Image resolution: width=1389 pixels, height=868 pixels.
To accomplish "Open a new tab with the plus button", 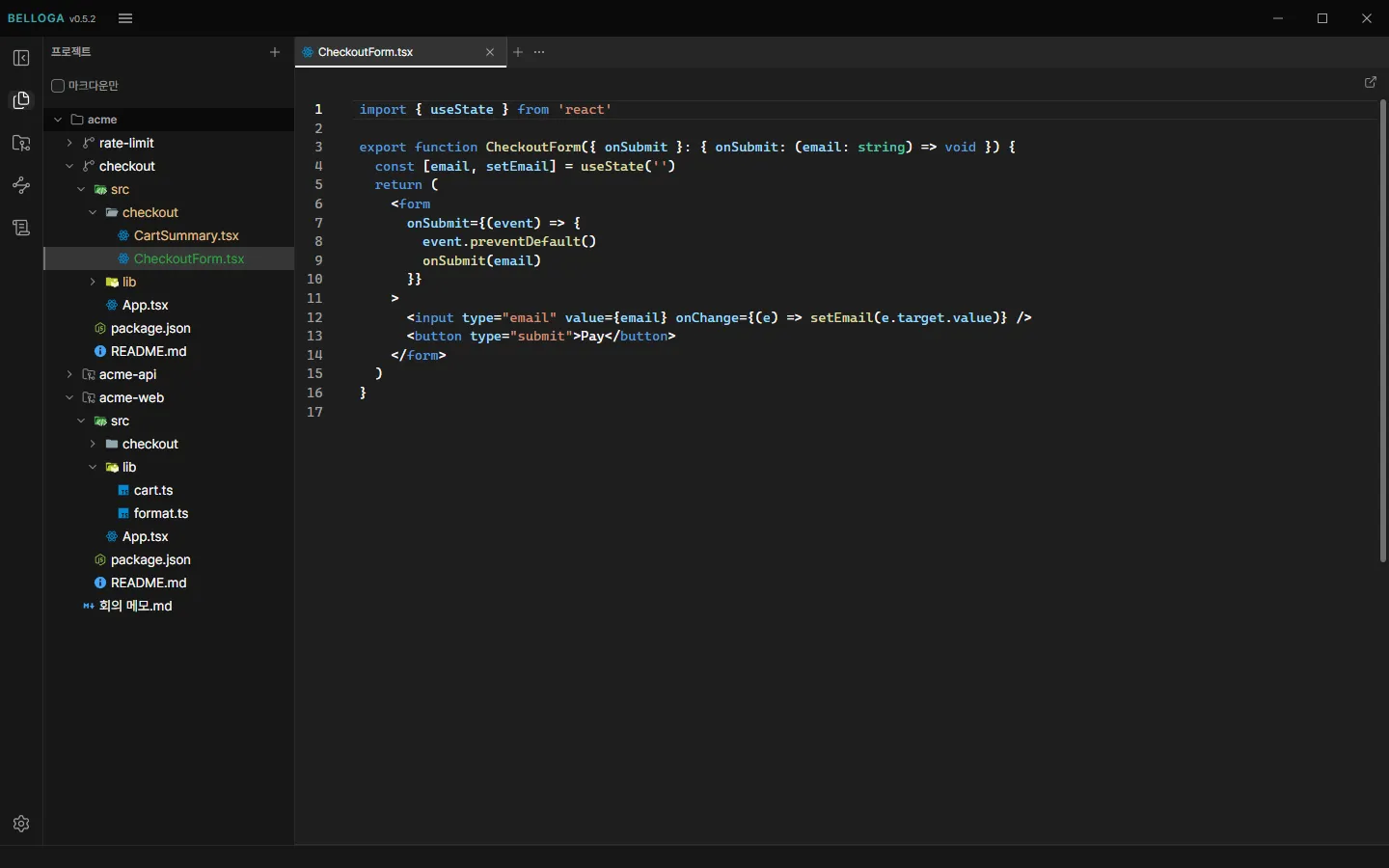I will click(518, 52).
